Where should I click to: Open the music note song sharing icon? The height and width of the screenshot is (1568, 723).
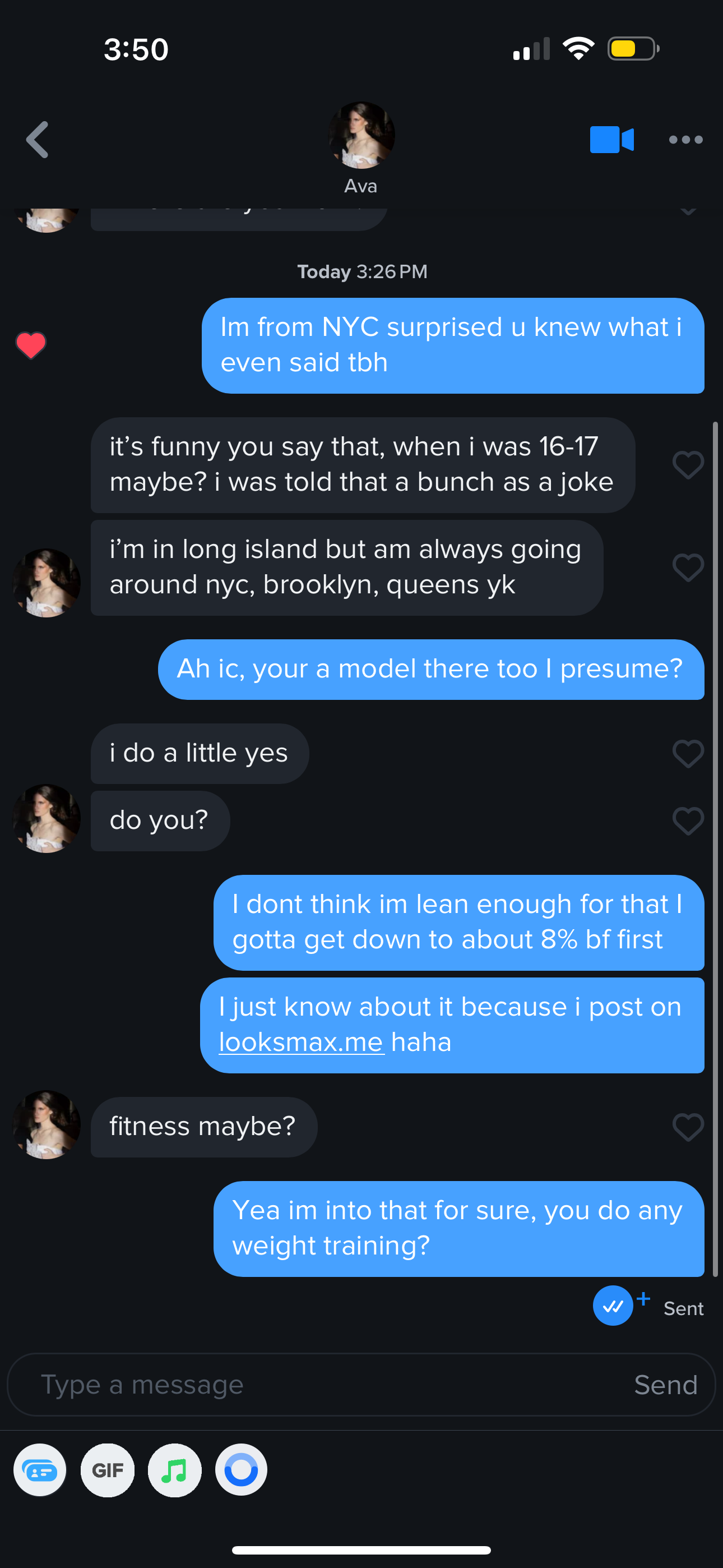tap(175, 1470)
